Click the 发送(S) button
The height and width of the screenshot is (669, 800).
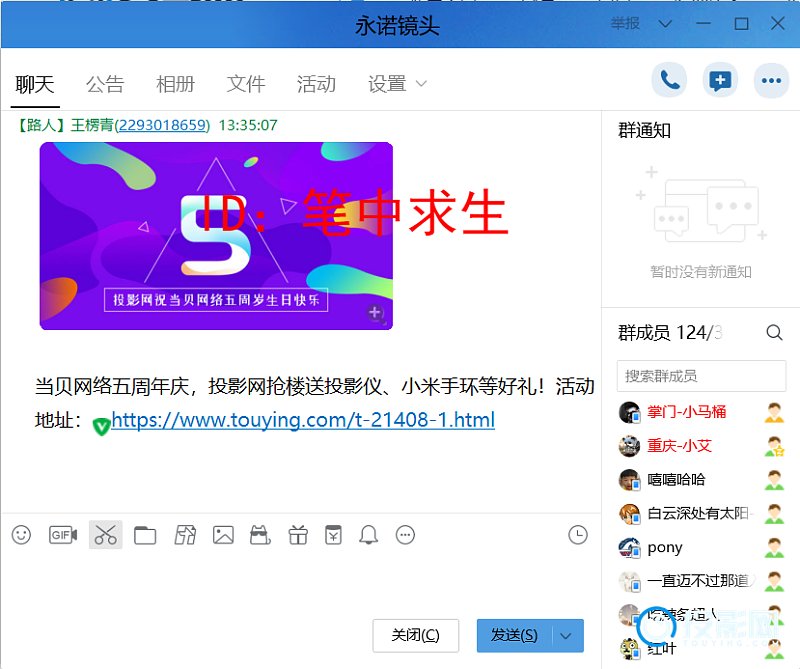coord(514,635)
